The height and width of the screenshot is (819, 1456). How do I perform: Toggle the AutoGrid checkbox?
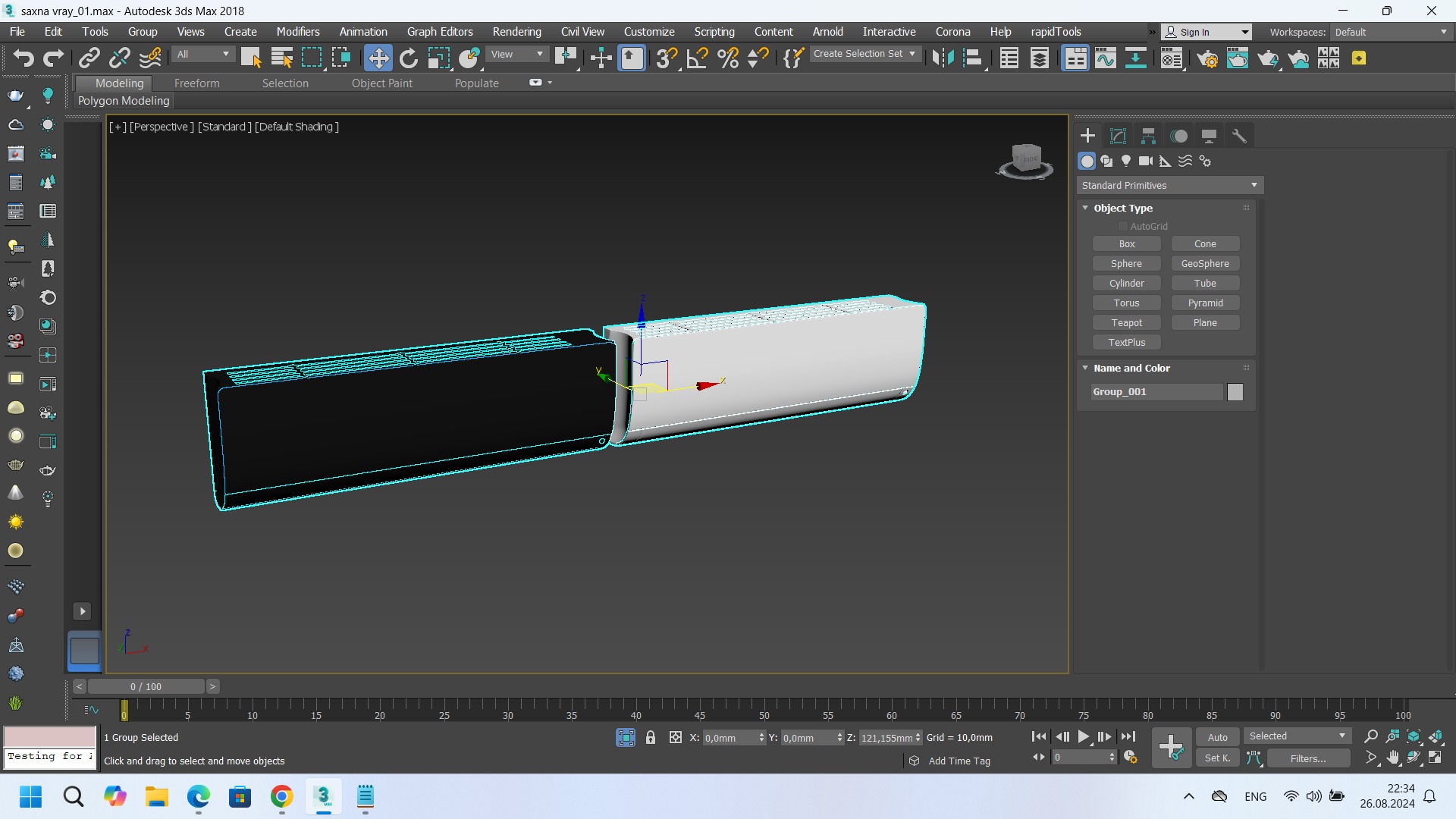coord(1123,226)
